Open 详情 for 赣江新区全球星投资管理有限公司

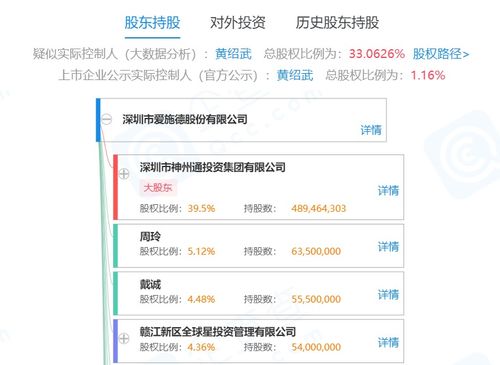pyautogui.click(x=388, y=342)
